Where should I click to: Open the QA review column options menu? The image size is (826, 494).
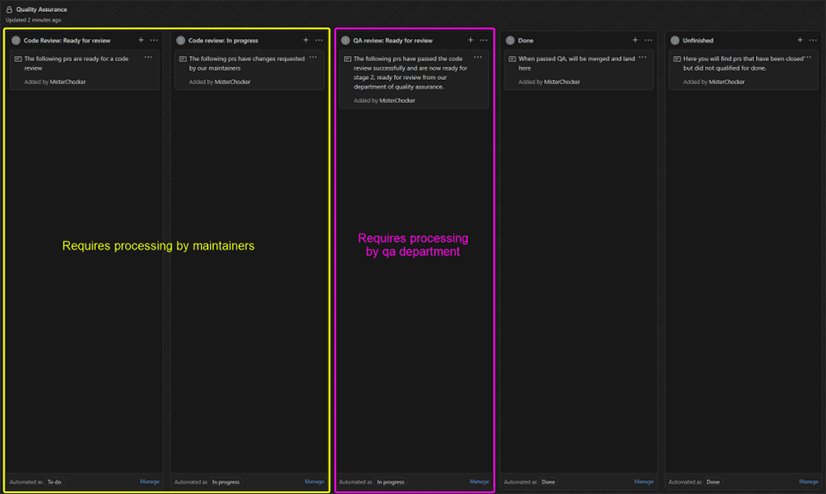484,41
